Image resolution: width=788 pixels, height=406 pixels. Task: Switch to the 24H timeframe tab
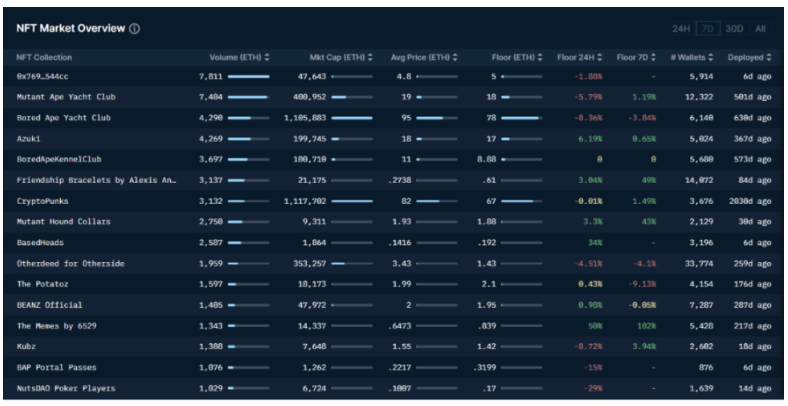click(x=681, y=29)
